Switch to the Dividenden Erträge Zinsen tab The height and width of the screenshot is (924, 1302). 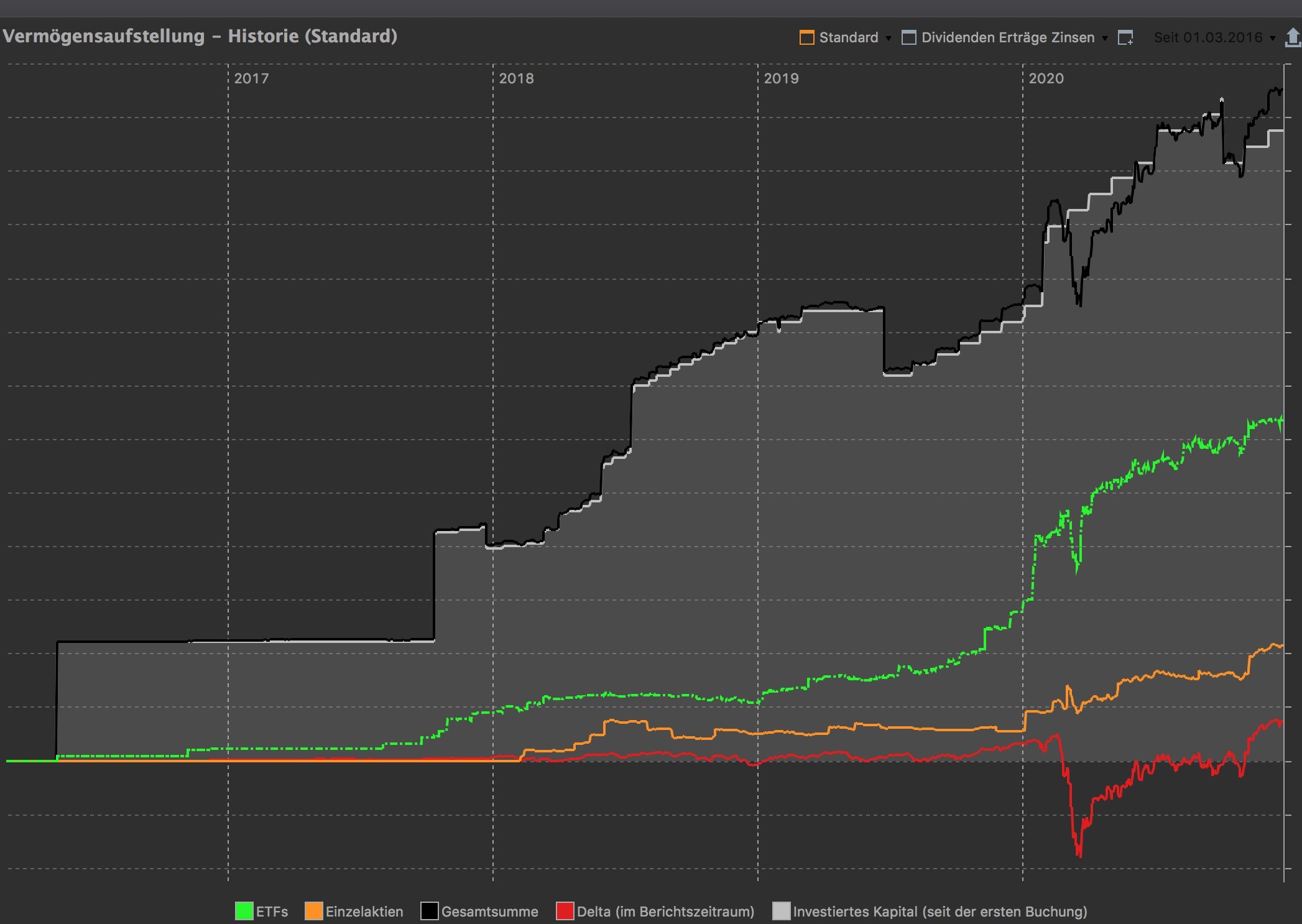click(1007, 37)
